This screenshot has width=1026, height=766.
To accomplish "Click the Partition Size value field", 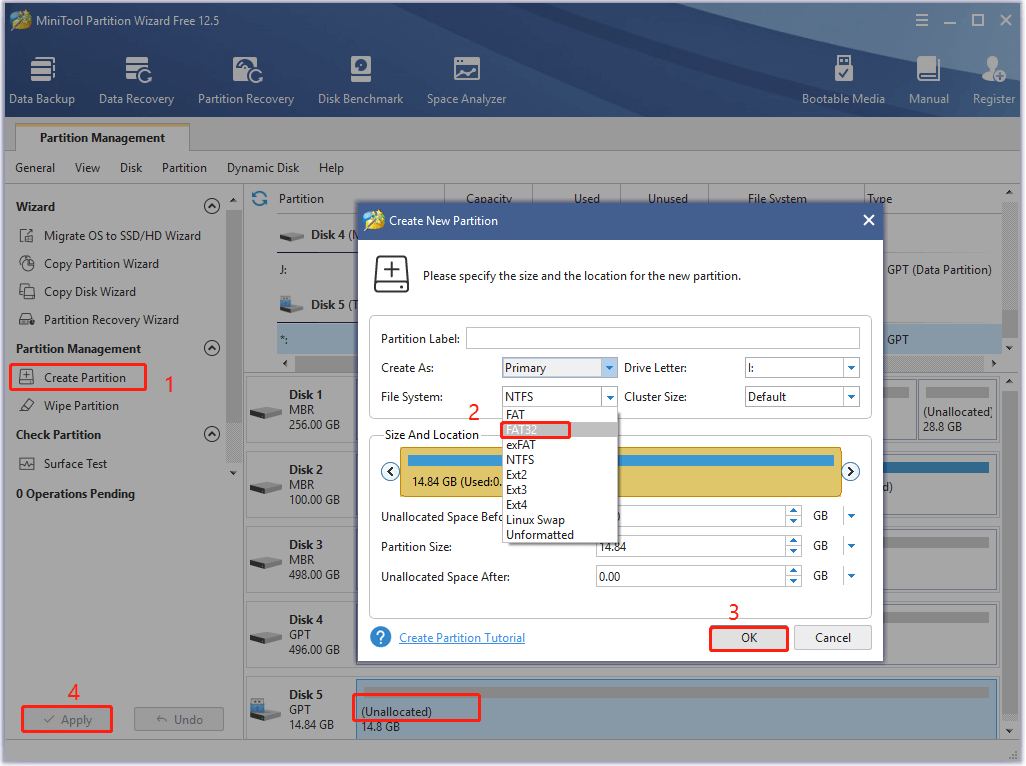I will 690,546.
